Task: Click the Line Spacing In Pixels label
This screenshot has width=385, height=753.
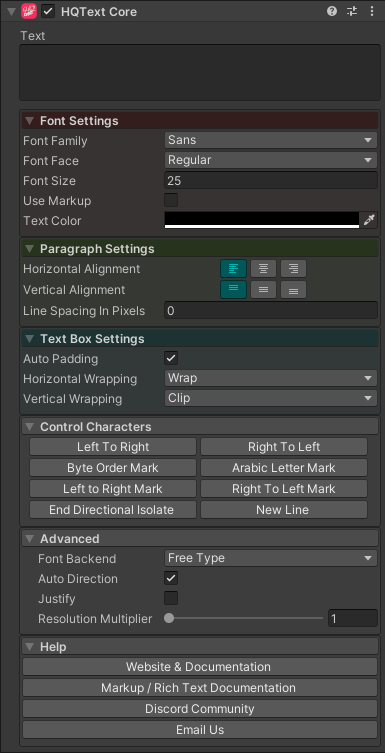Action: tap(84, 311)
